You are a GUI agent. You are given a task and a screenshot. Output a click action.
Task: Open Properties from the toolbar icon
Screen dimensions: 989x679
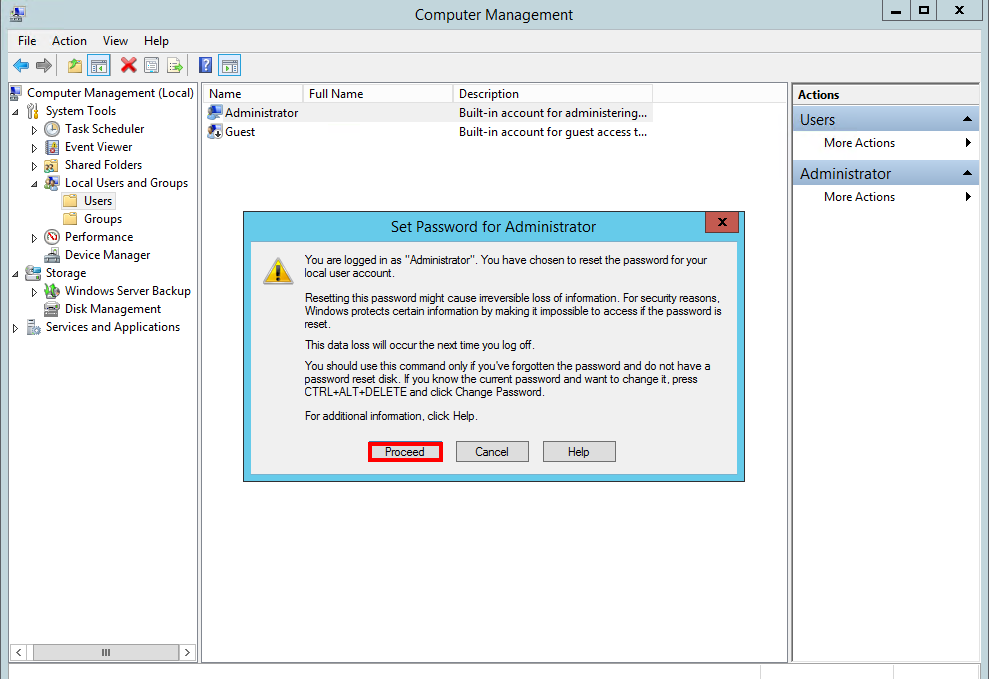point(151,66)
